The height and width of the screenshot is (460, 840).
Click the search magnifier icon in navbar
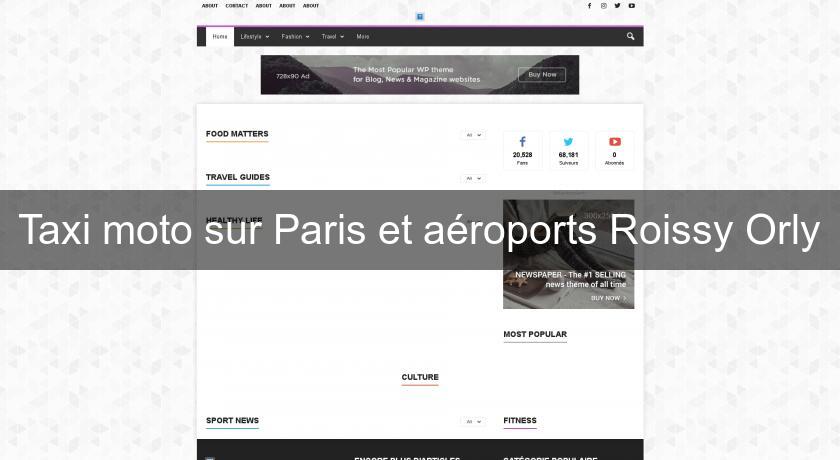point(631,36)
